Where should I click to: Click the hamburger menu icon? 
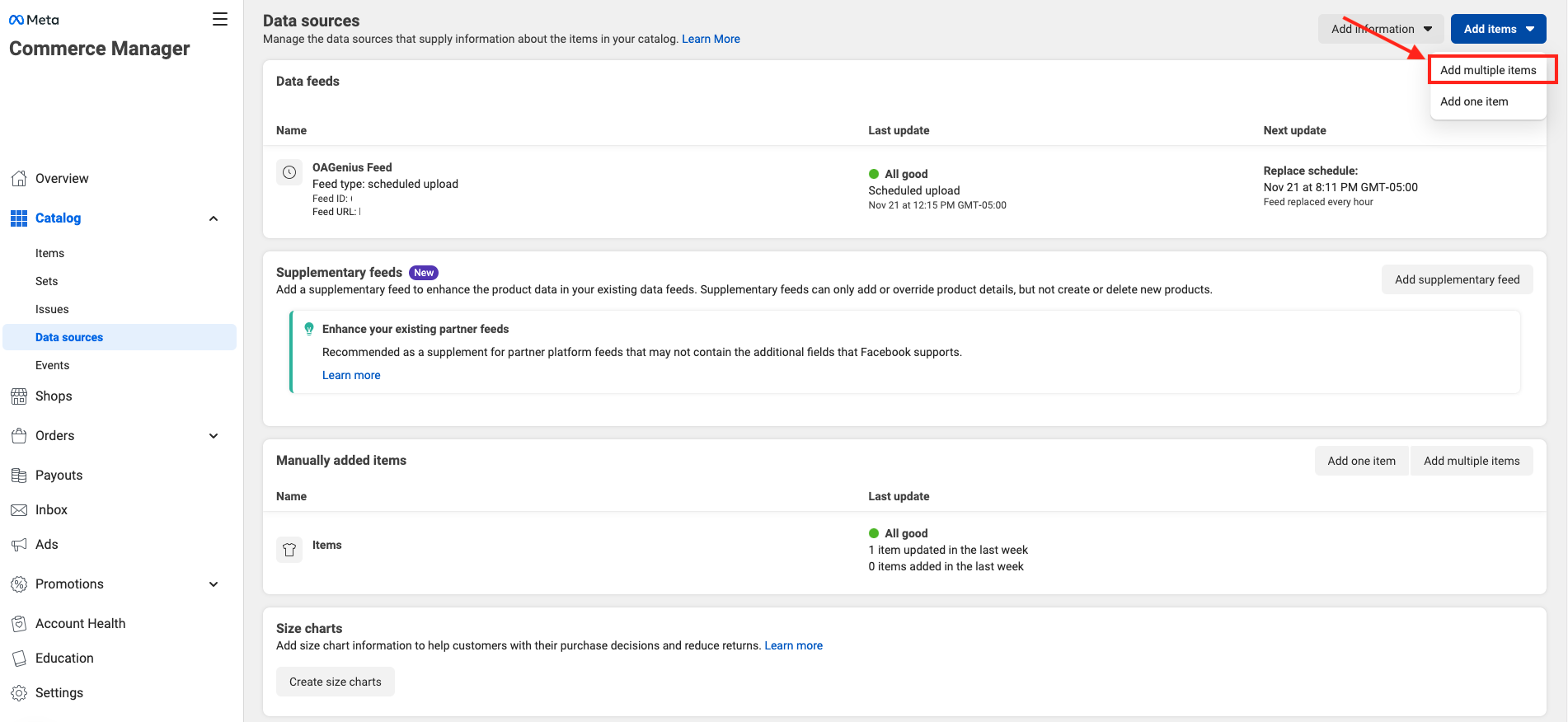click(x=220, y=19)
